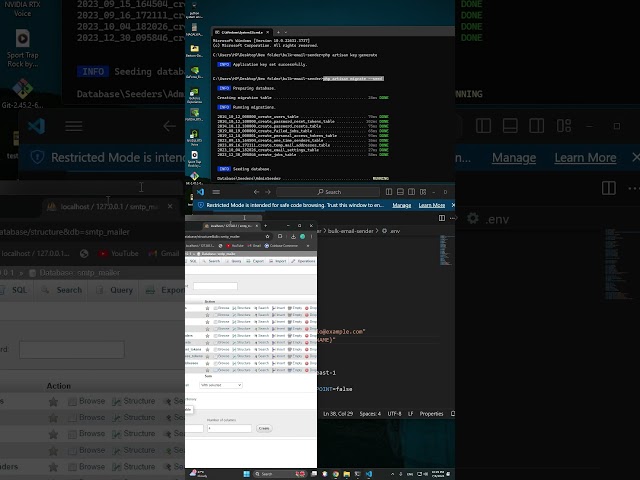Click the VS Code minimap

point(447,250)
